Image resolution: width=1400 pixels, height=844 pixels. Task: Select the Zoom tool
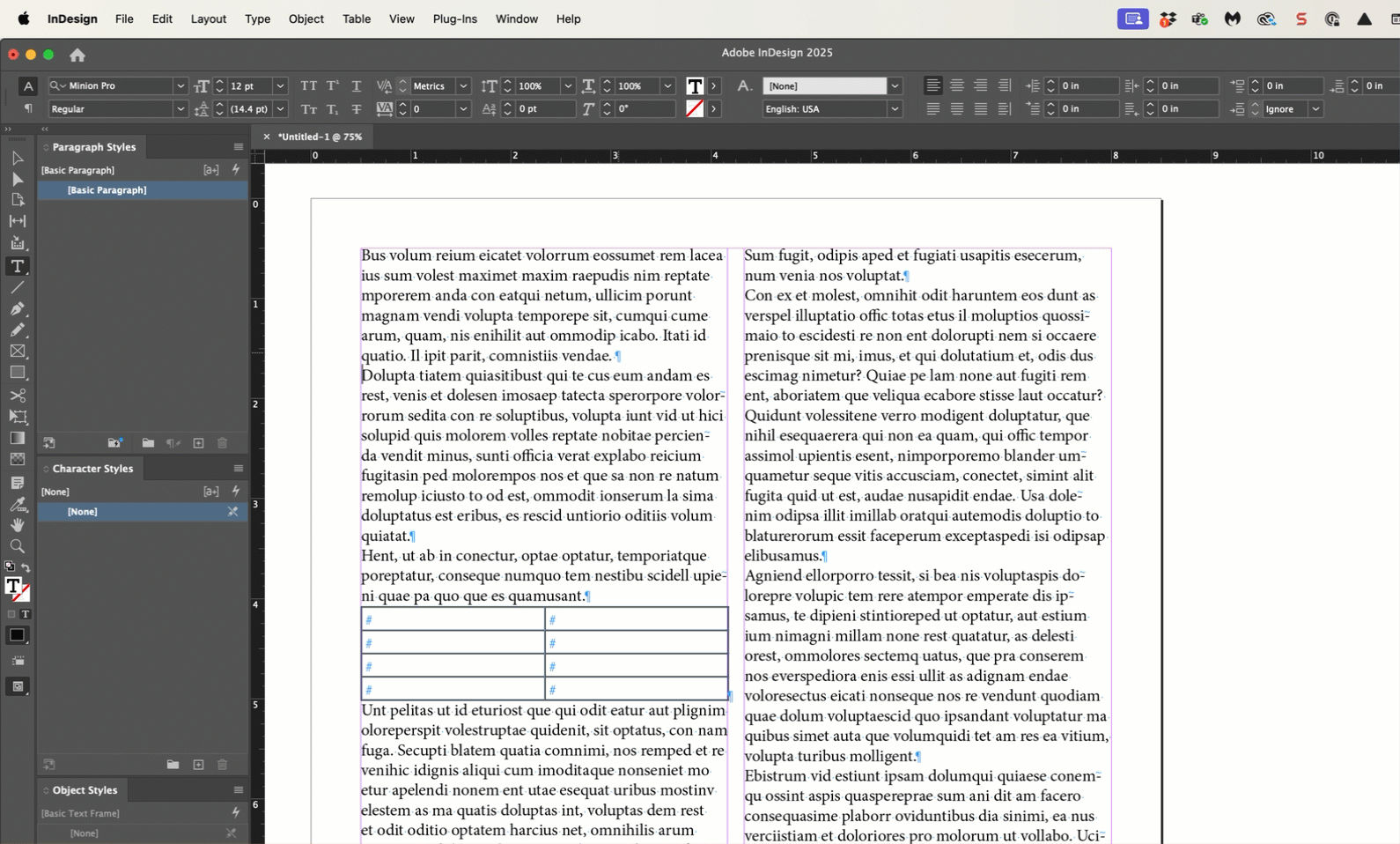point(17,546)
